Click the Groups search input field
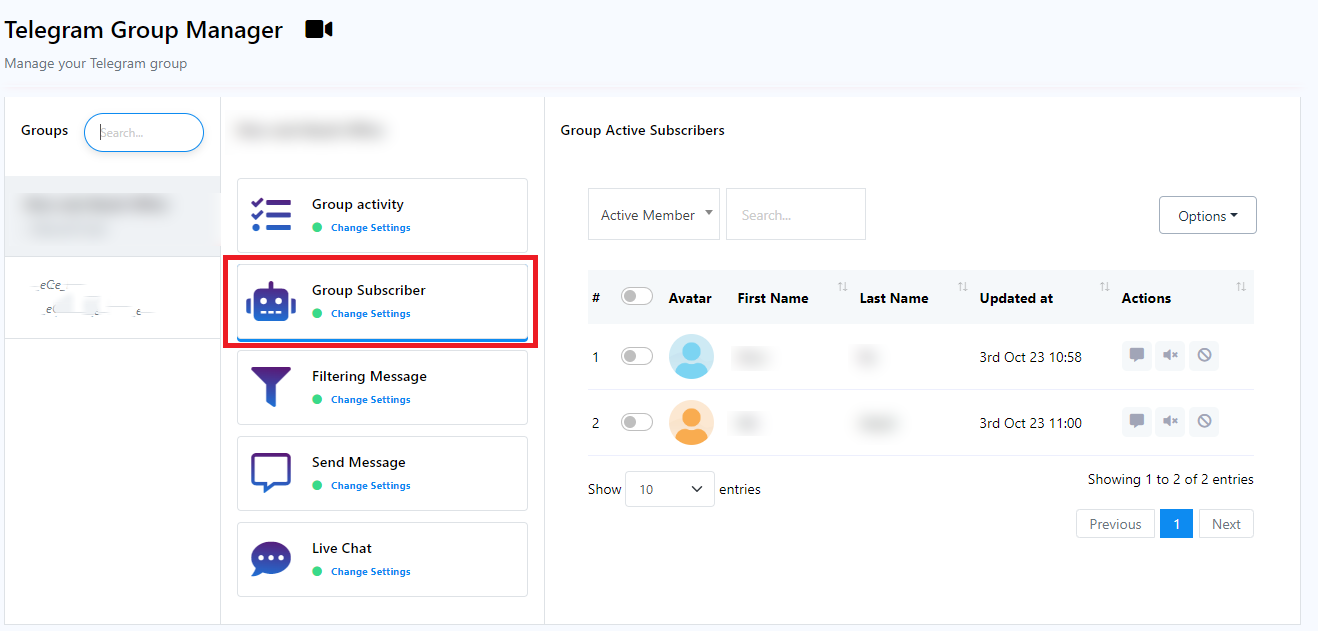The image size is (1318, 631). click(144, 132)
